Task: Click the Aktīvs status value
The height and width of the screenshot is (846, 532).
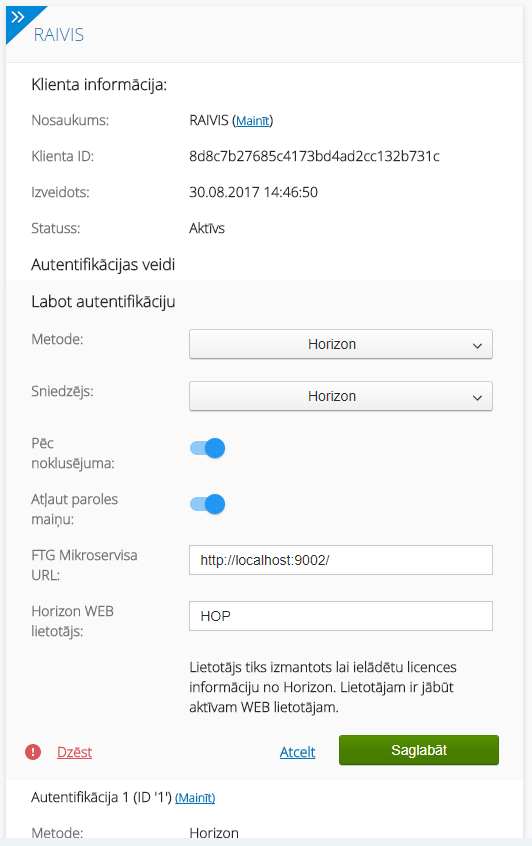Action: pos(207,228)
